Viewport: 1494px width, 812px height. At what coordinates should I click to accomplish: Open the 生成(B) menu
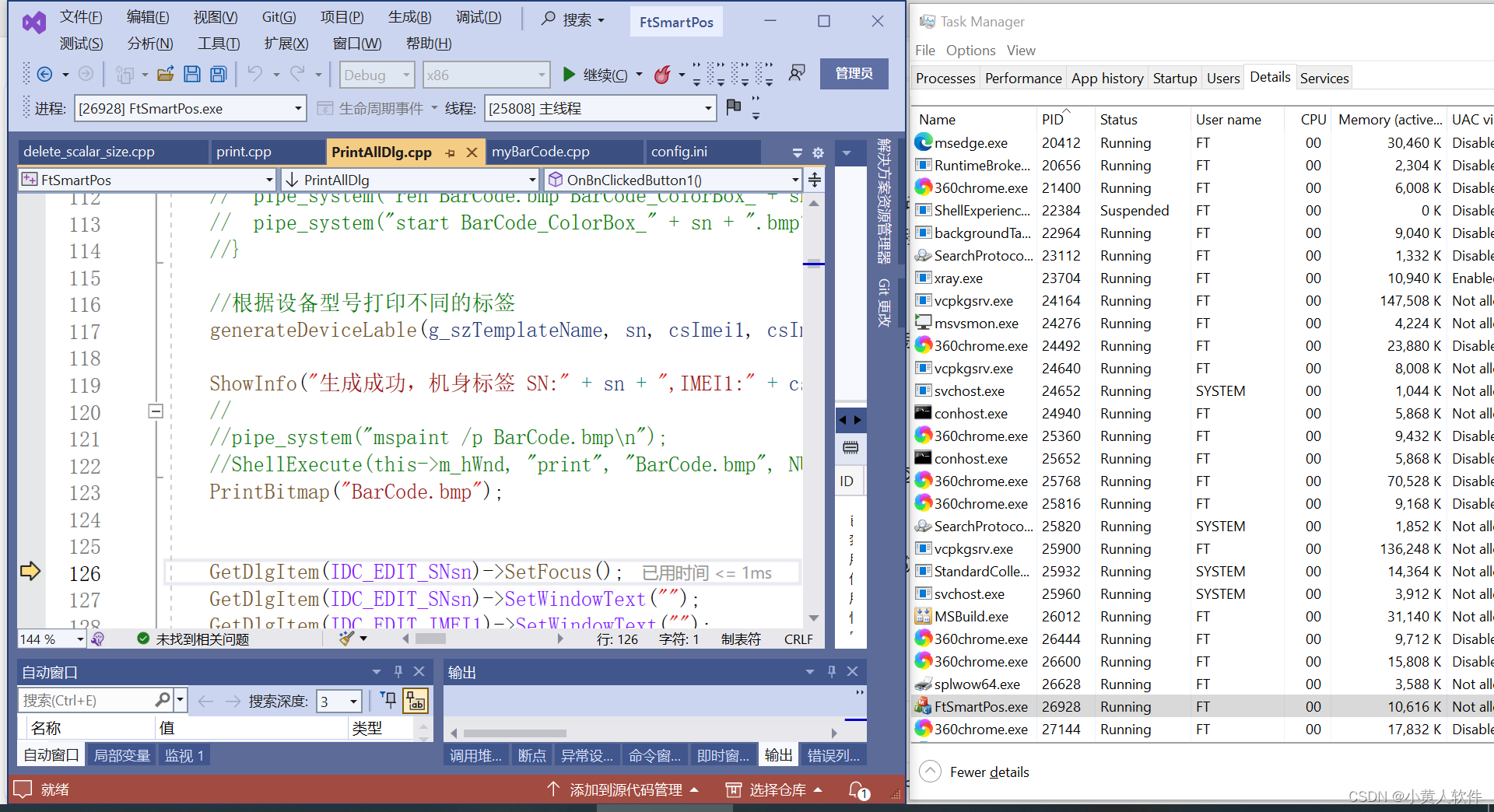coord(409,17)
